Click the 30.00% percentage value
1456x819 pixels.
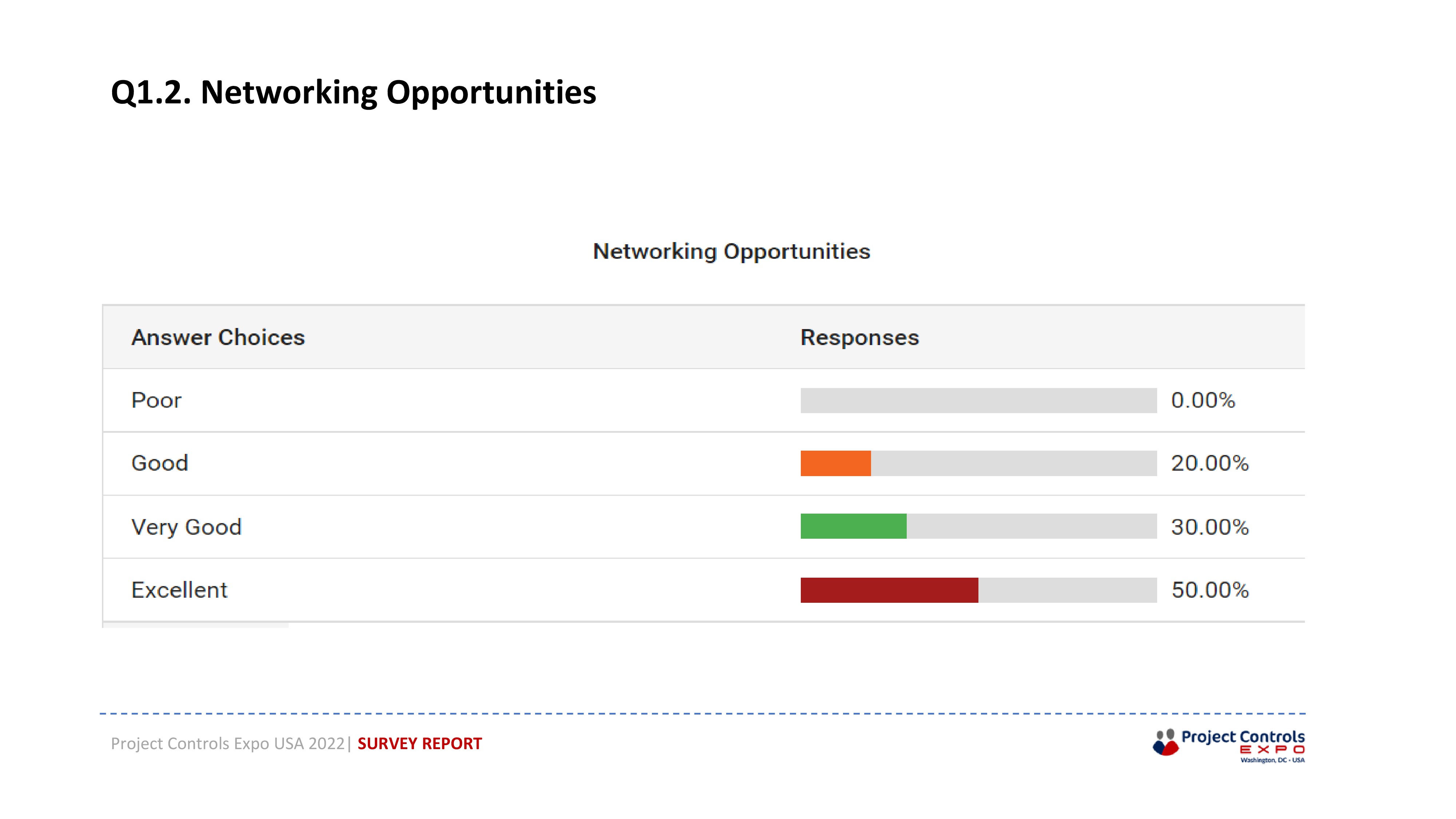pyautogui.click(x=1210, y=527)
